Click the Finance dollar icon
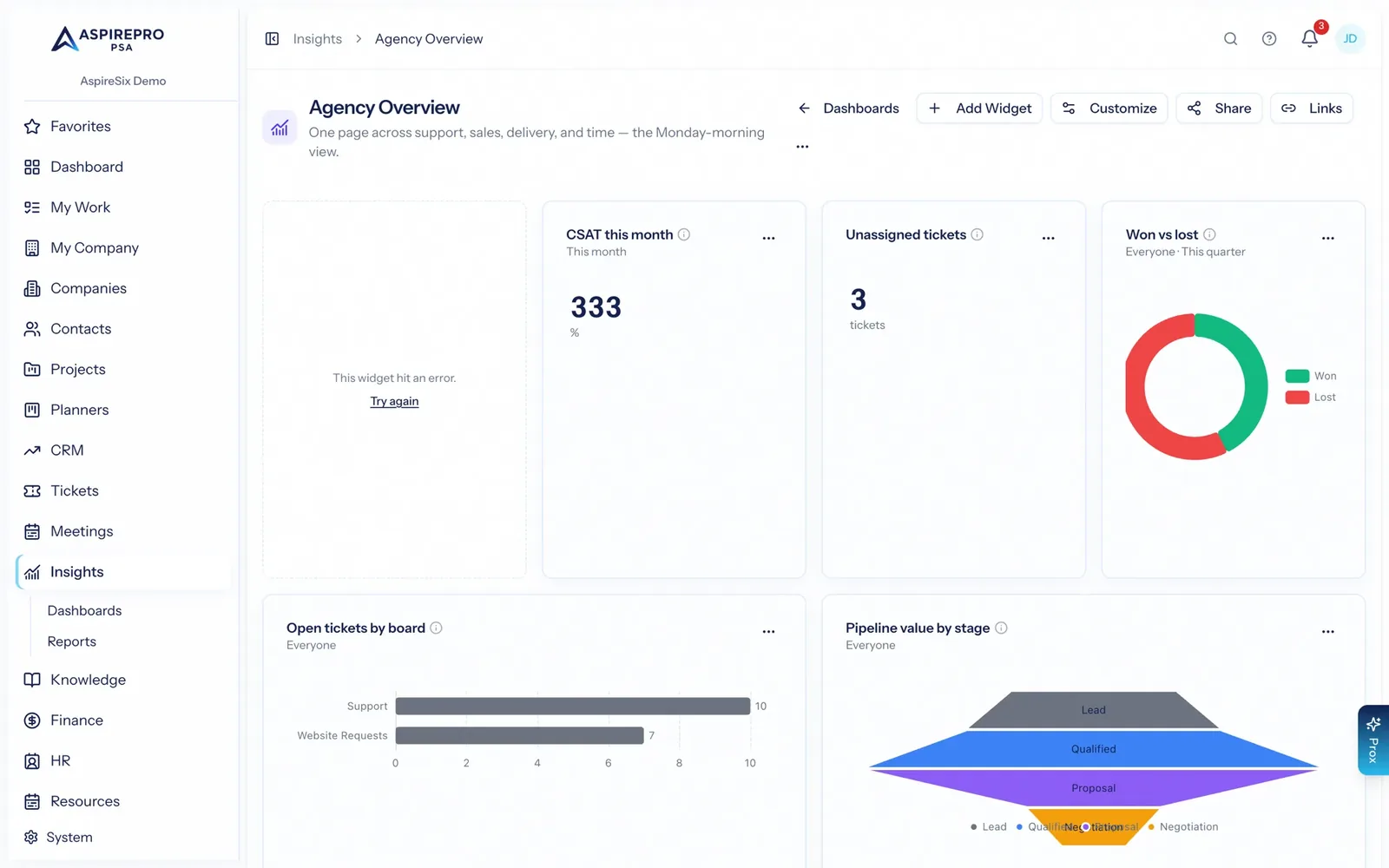 click(x=32, y=720)
